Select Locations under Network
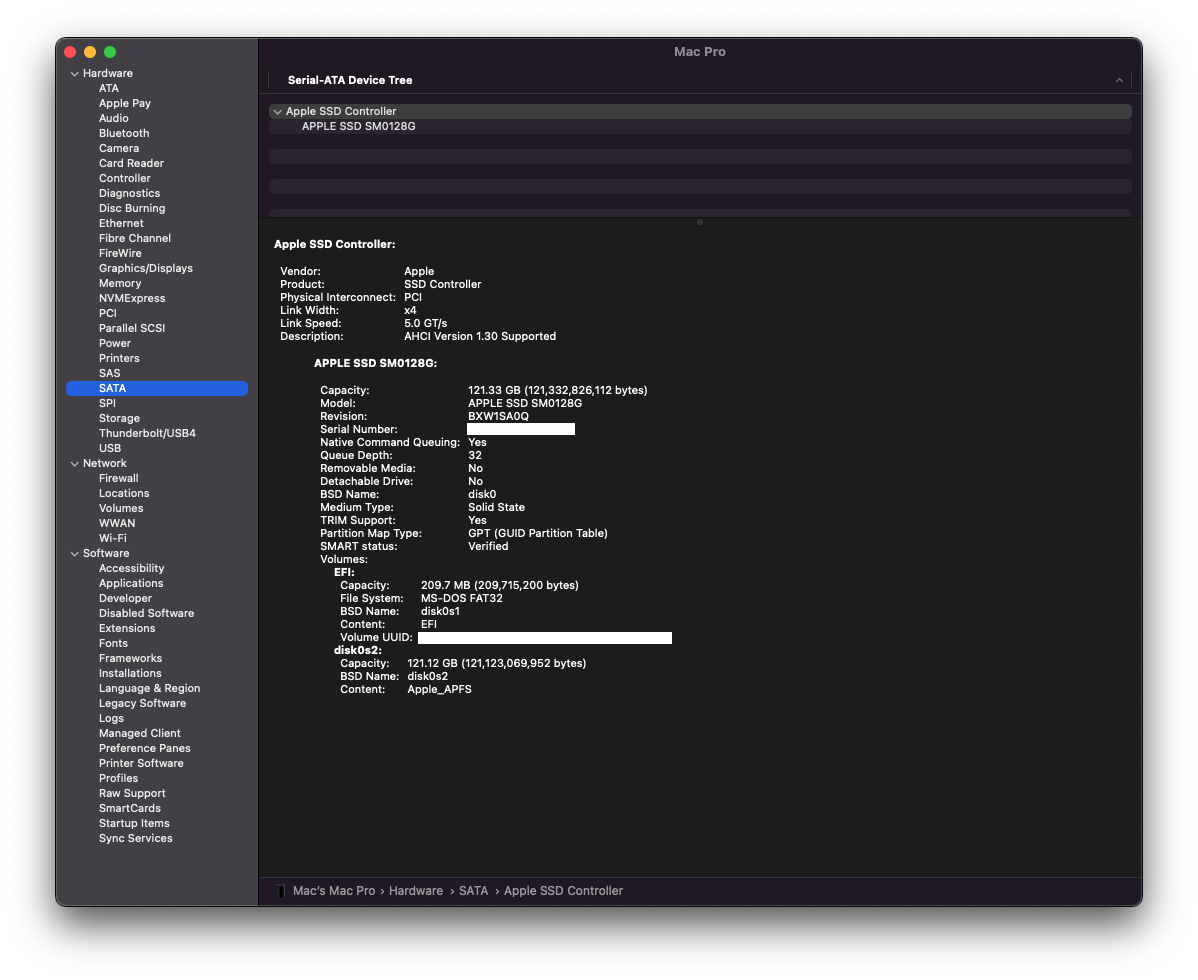This screenshot has height=980, width=1198. click(124, 493)
